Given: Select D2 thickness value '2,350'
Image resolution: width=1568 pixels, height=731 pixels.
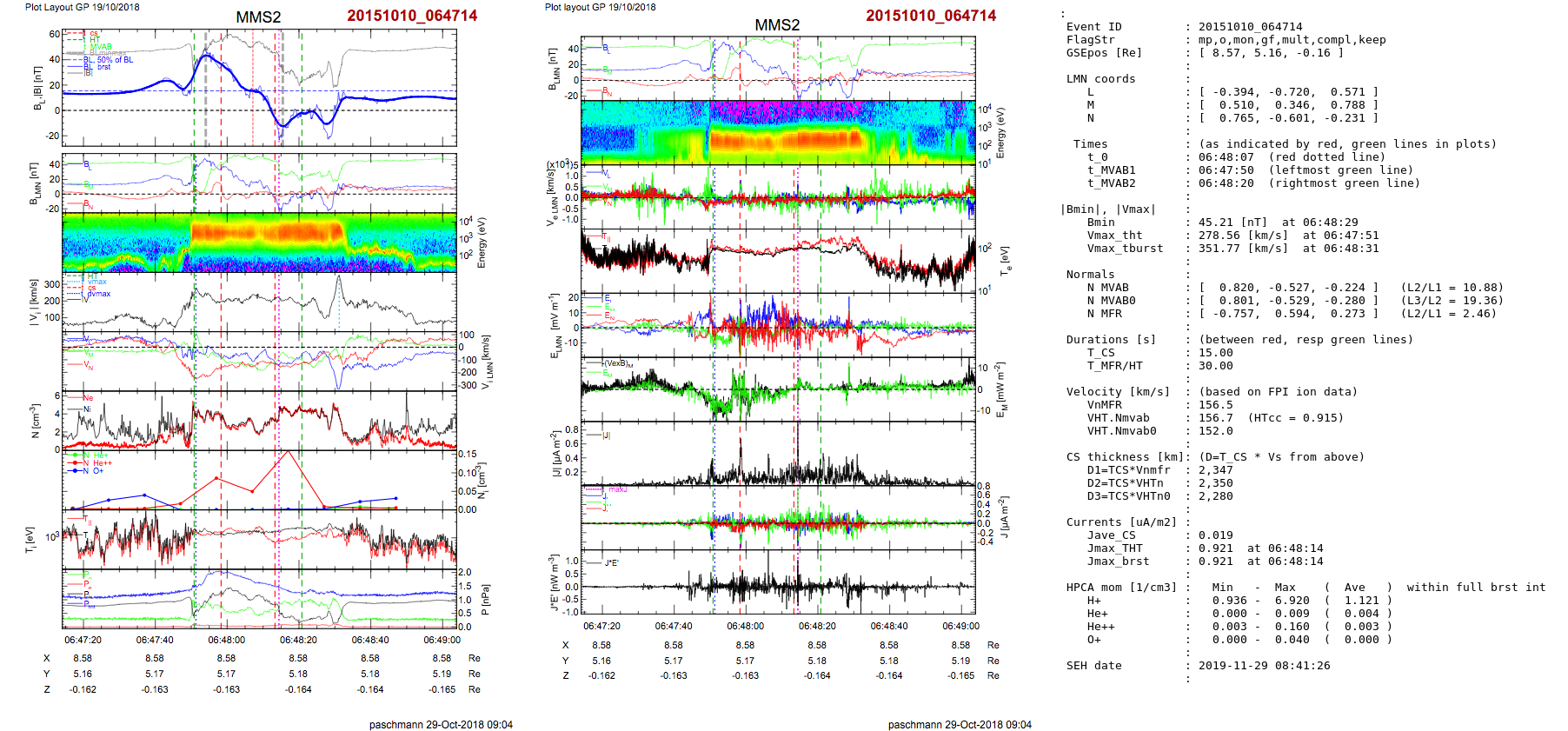Looking at the screenshot, I should 1215,483.
